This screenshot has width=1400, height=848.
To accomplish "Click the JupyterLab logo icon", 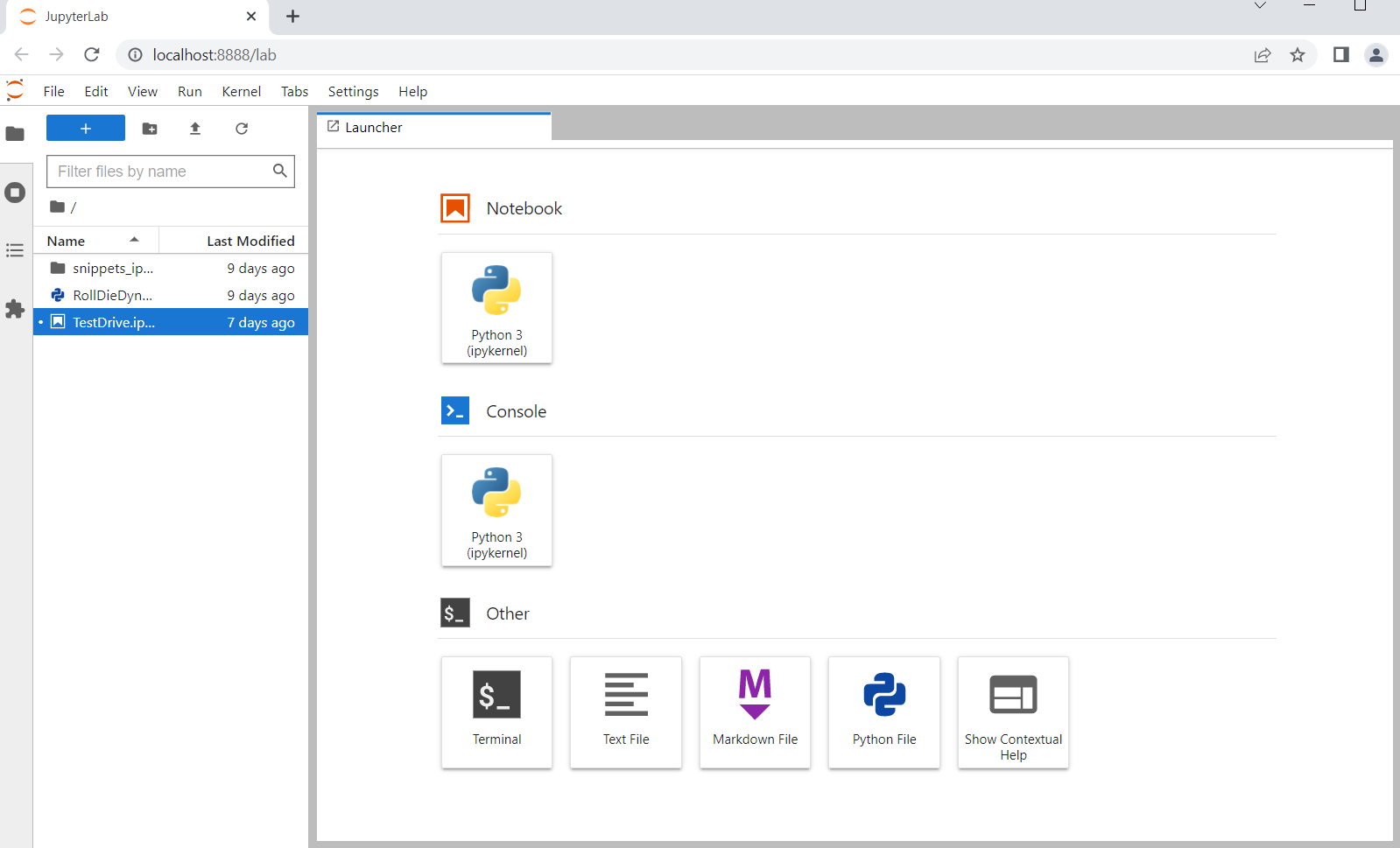I will click(15, 90).
